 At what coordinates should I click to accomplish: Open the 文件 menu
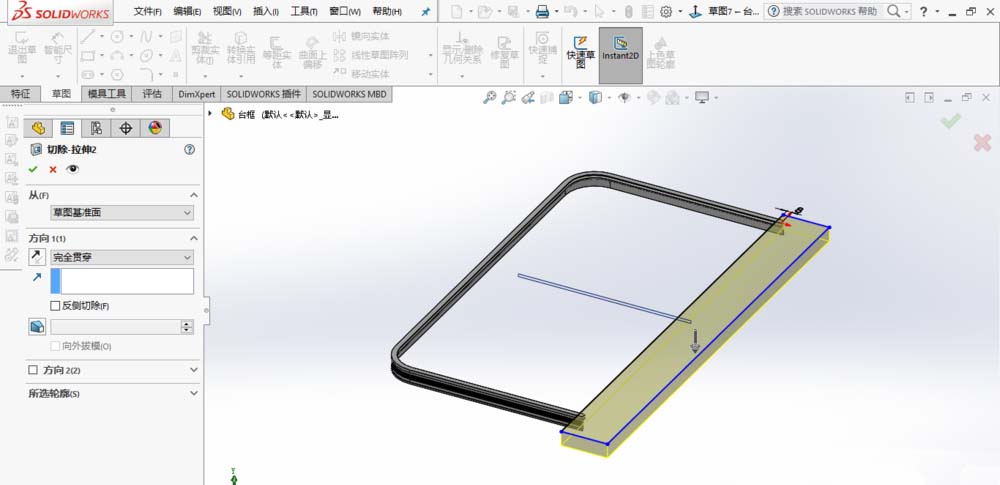147,11
